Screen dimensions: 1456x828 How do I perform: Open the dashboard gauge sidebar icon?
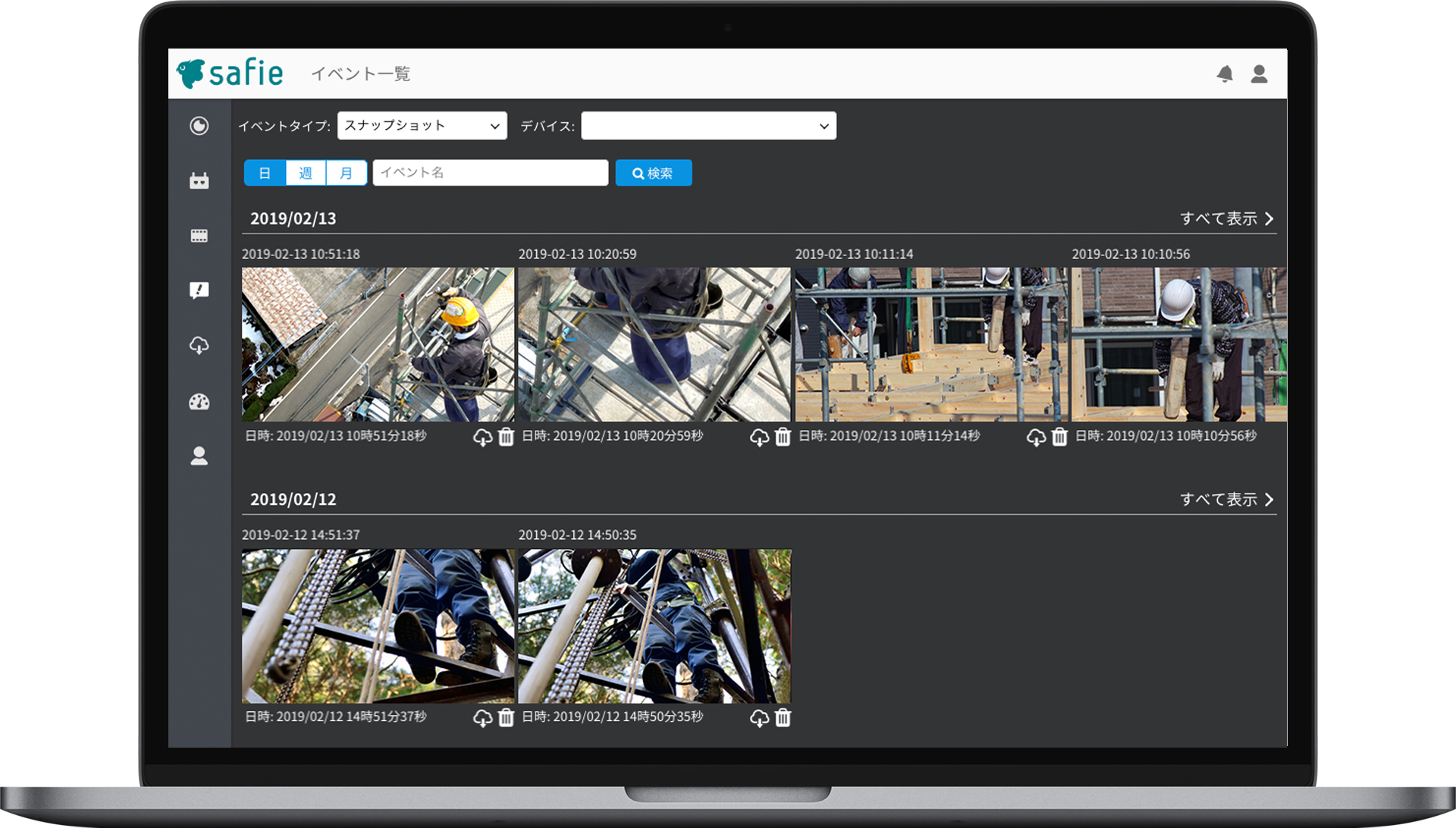(x=199, y=401)
